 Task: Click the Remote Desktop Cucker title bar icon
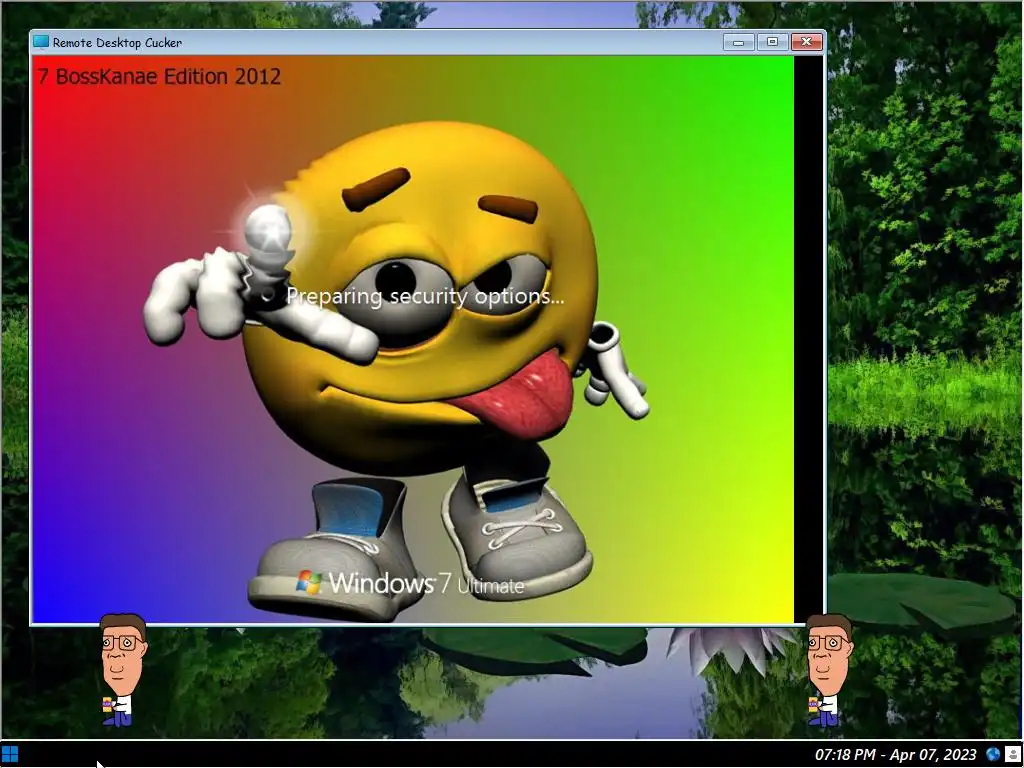[41, 42]
